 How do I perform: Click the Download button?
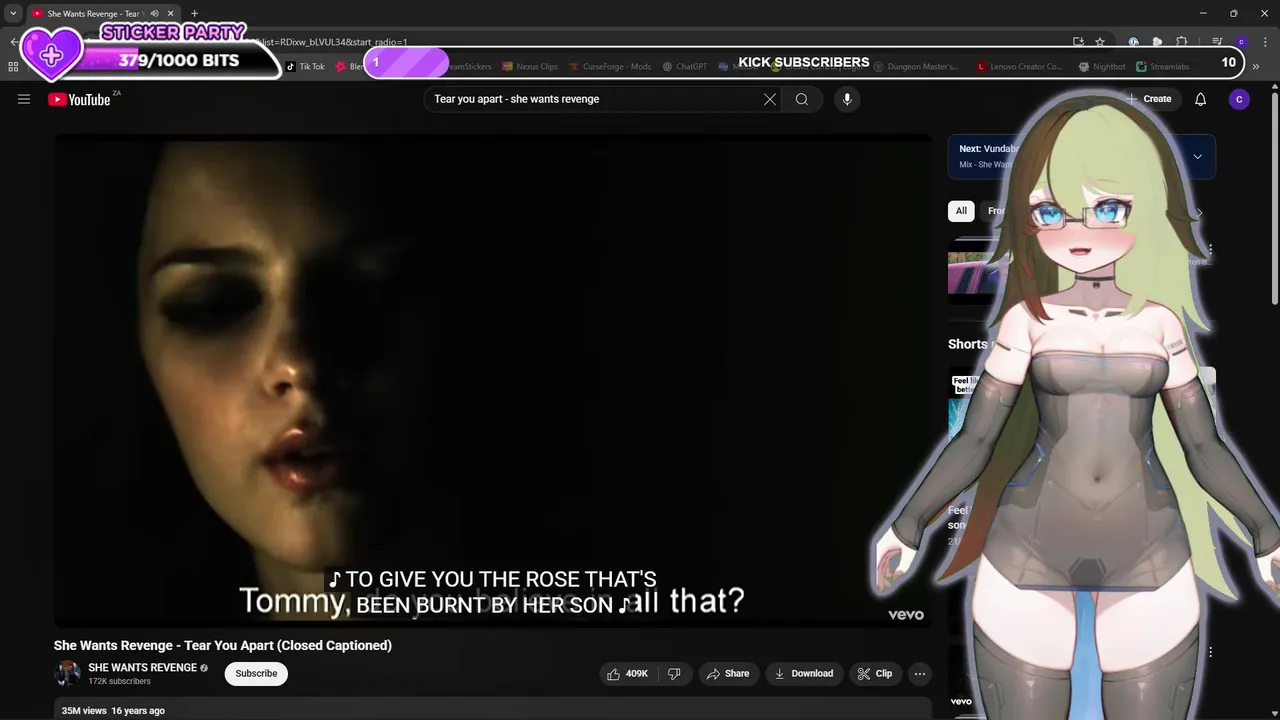click(804, 674)
